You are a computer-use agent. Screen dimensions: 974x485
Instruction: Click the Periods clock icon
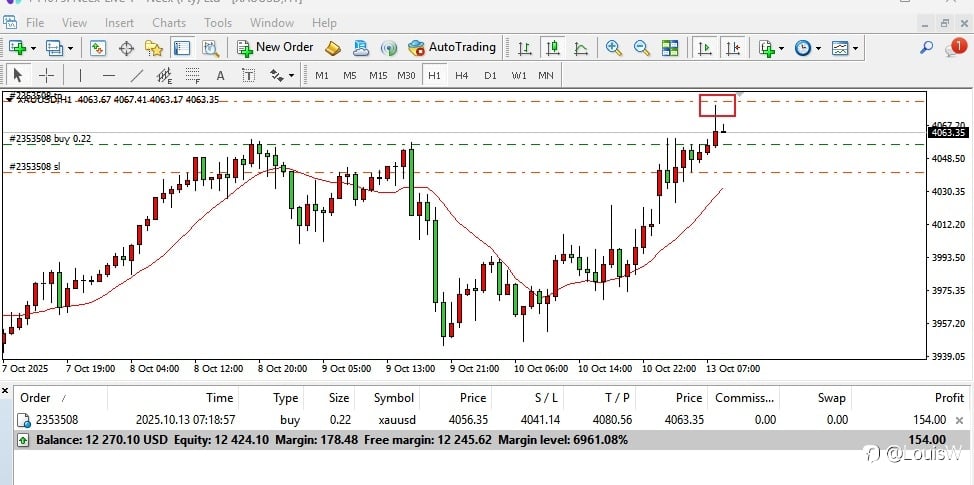click(803, 47)
